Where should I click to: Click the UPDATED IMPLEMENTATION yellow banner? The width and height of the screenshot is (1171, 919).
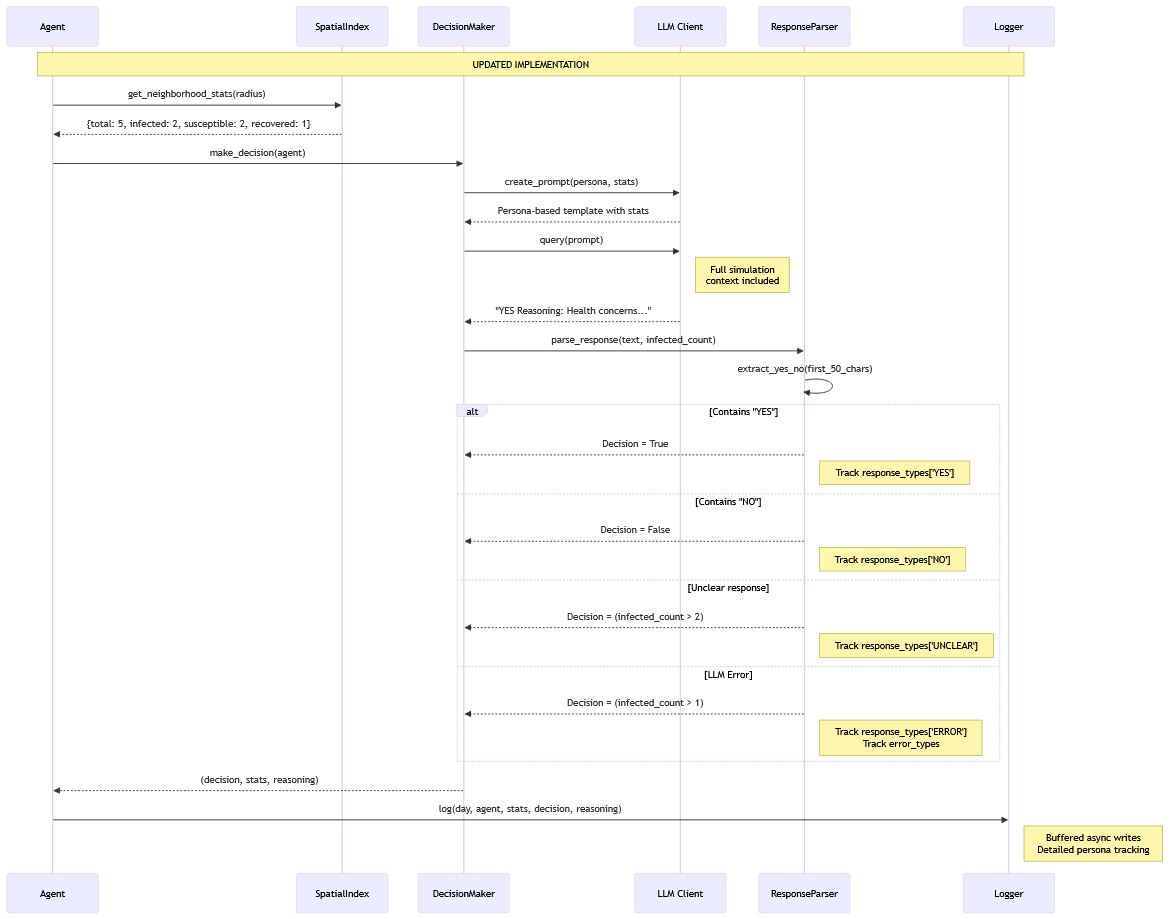[530, 64]
